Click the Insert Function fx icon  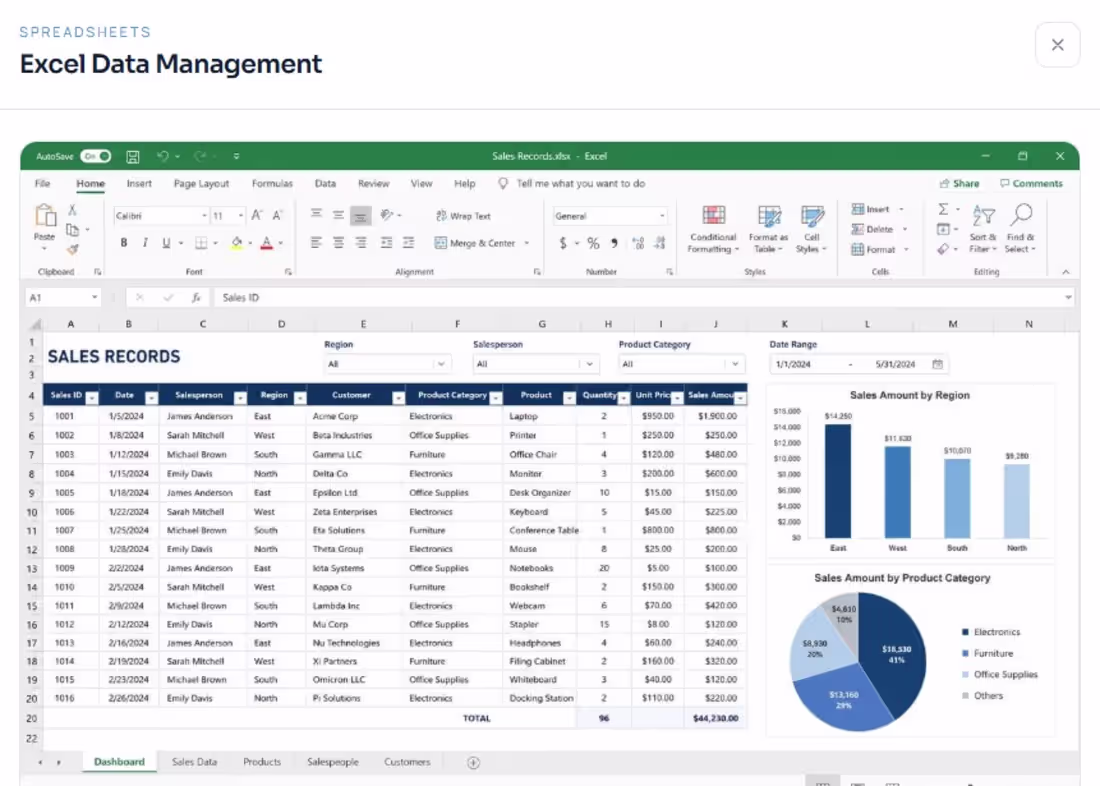[196, 298]
